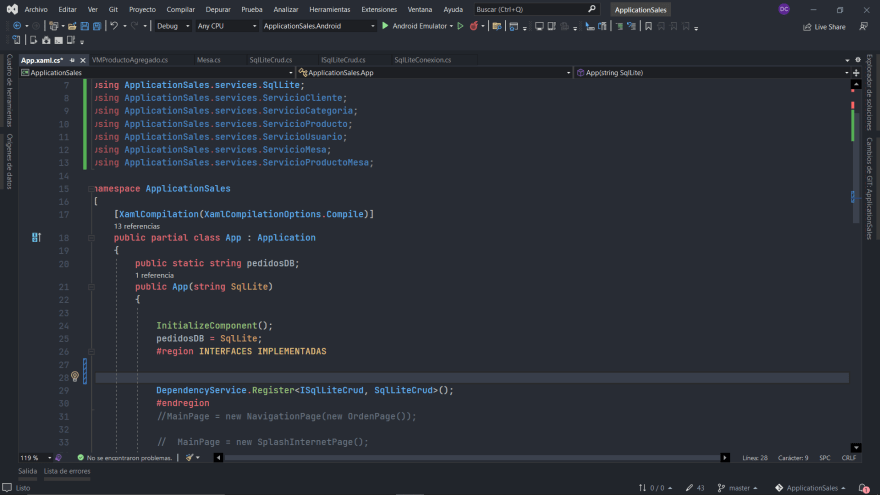
Task: Click the toolbar bookmark icon
Action: 648,26
